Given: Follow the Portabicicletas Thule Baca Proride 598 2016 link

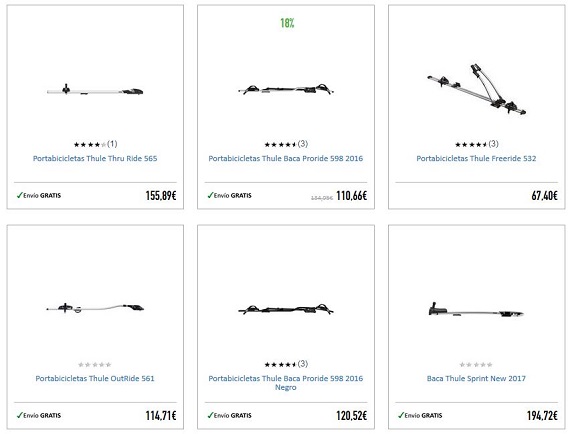Looking at the screenshot, I should pyautogui.click(x=286, y=158).
